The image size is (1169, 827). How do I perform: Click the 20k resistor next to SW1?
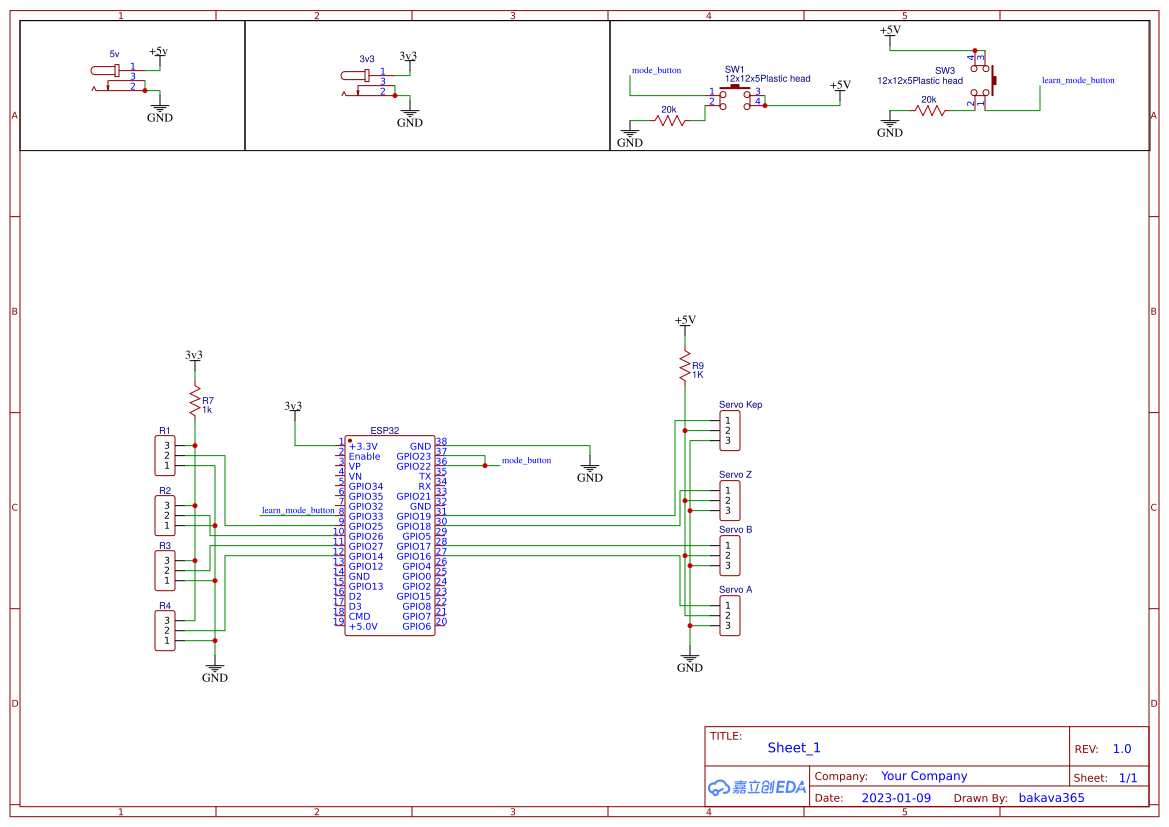pos(668,120)
